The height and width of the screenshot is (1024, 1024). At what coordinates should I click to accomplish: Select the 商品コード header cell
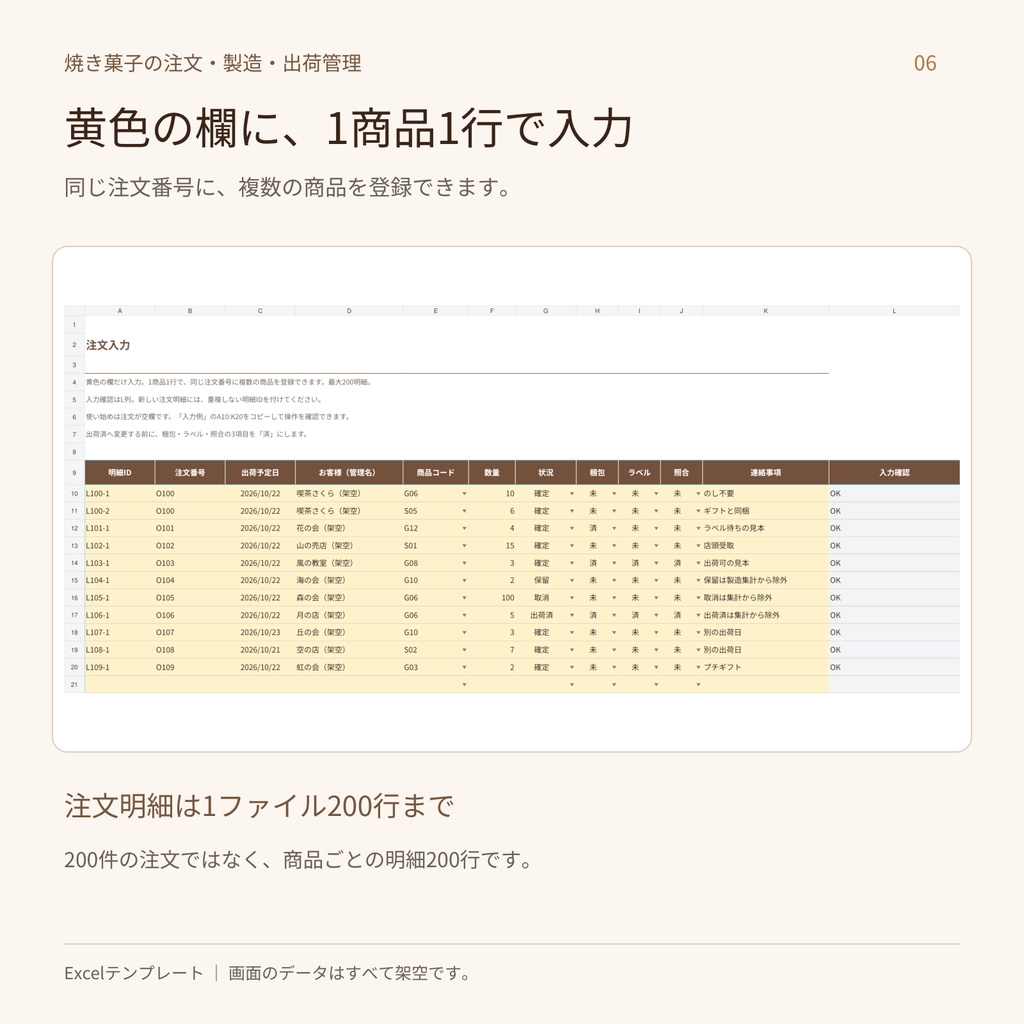click(436, 472)
